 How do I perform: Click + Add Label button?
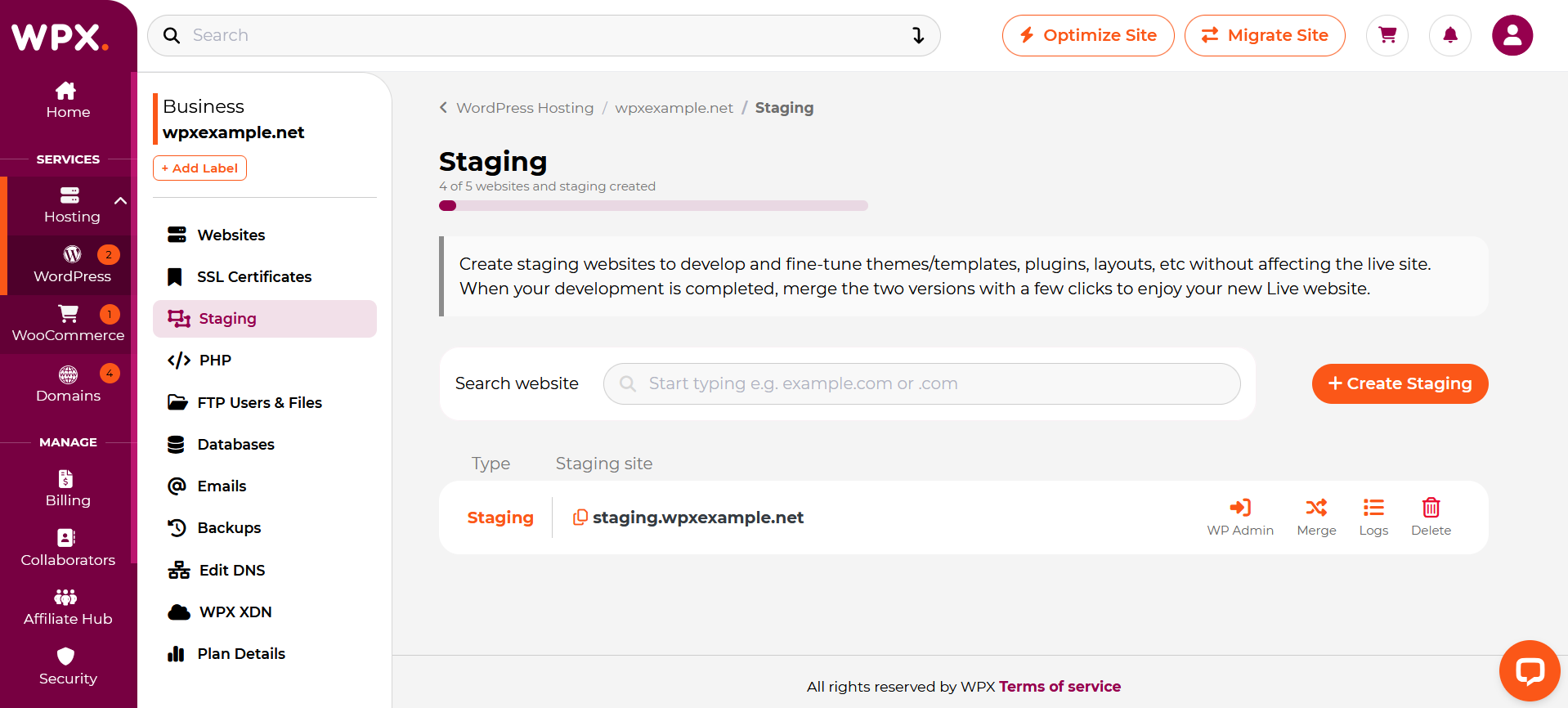199,168
